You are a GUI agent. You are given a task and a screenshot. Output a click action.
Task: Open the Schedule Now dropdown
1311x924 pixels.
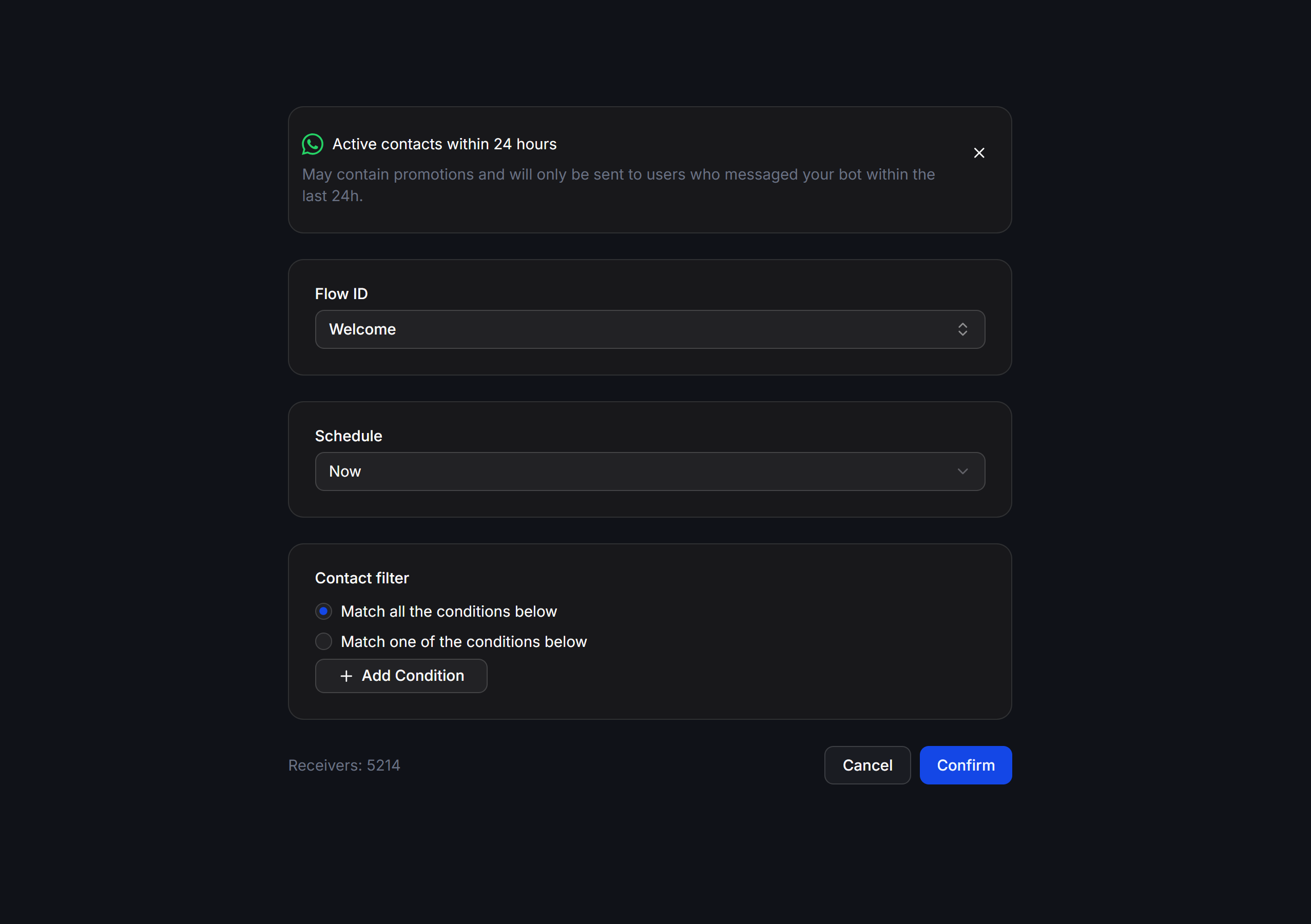click(x=650, y=471)
